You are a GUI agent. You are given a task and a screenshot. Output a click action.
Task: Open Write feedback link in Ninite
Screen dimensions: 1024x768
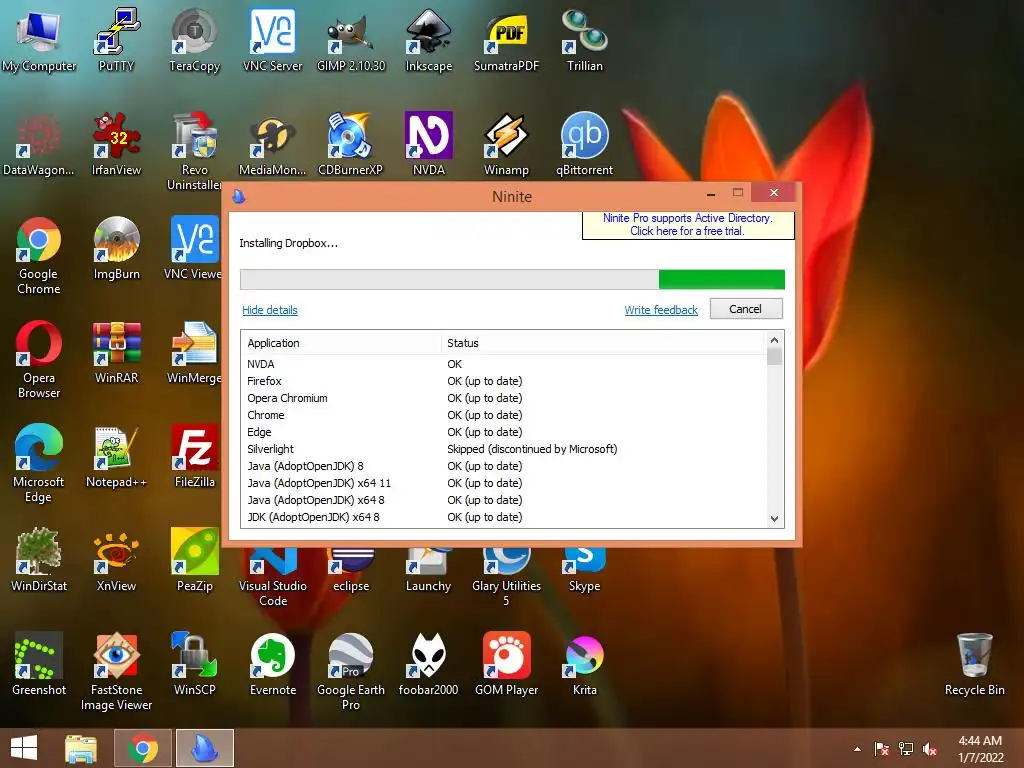(661, 310)
